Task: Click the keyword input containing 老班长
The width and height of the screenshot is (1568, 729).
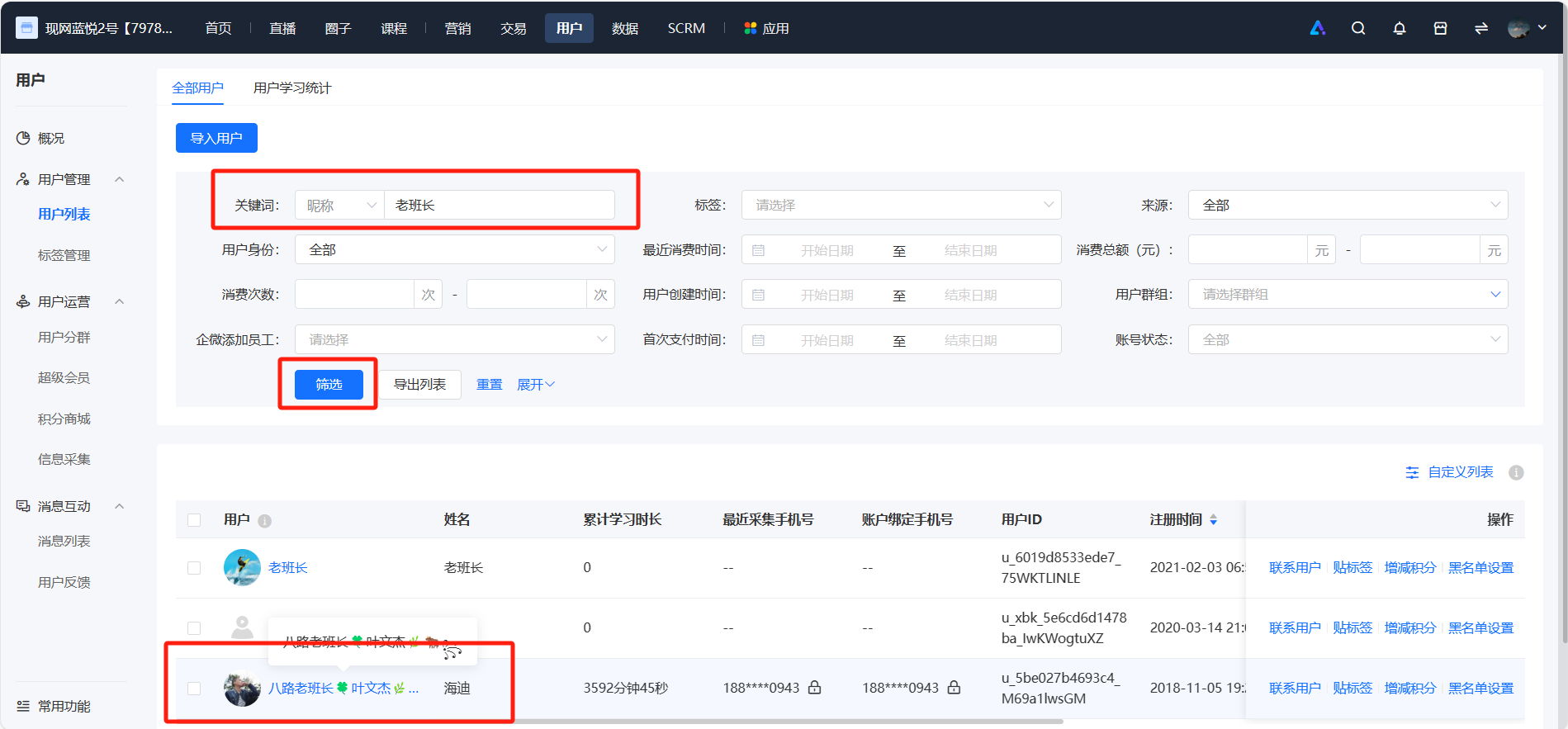Action: point(499,205)
